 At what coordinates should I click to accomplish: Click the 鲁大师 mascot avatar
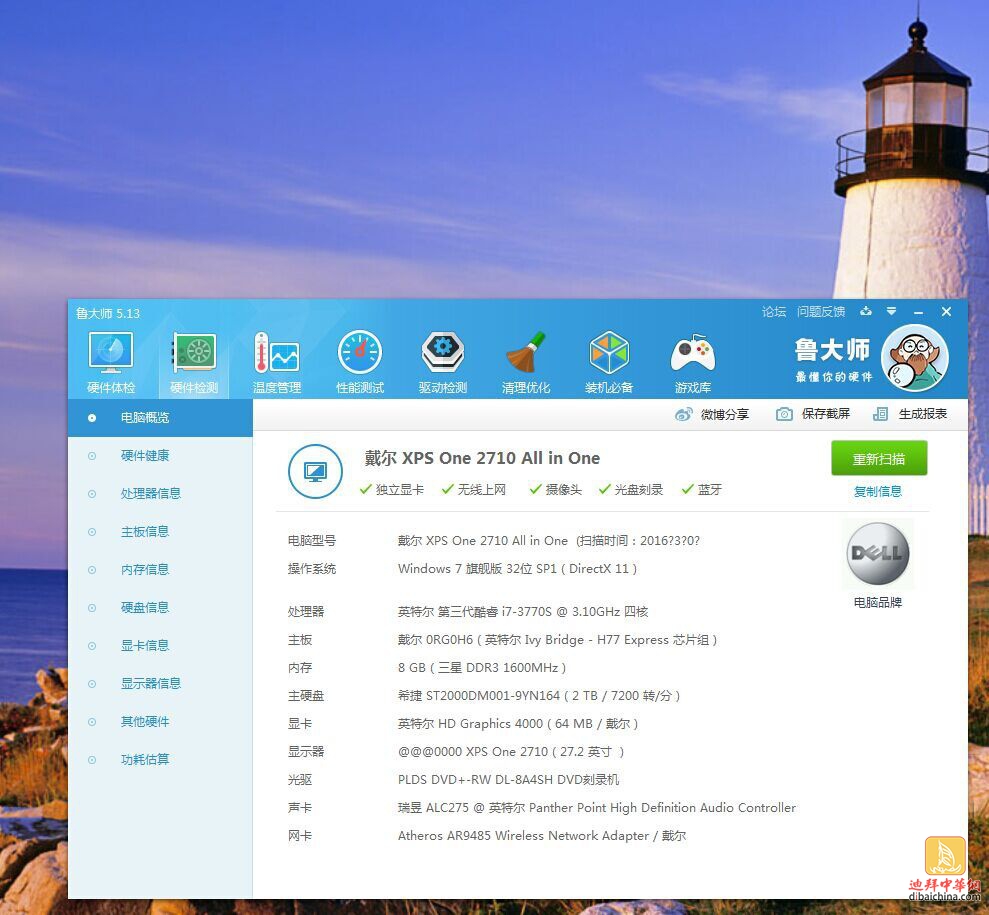915,358
